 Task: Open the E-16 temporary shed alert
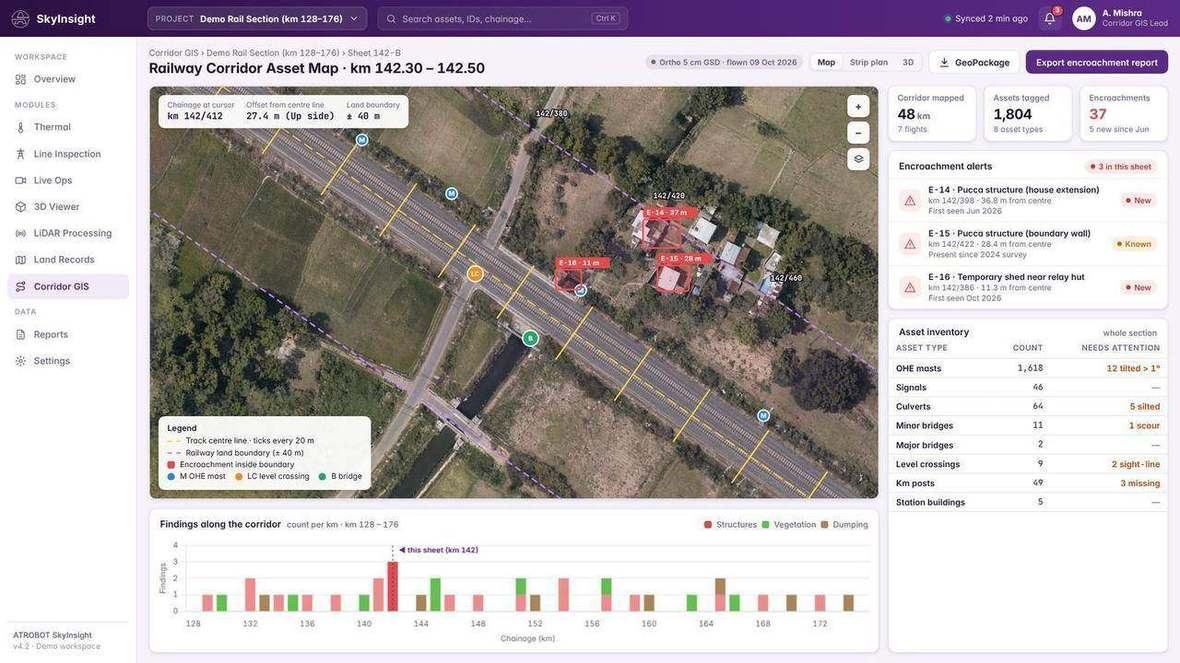(x=1027, y=287)
